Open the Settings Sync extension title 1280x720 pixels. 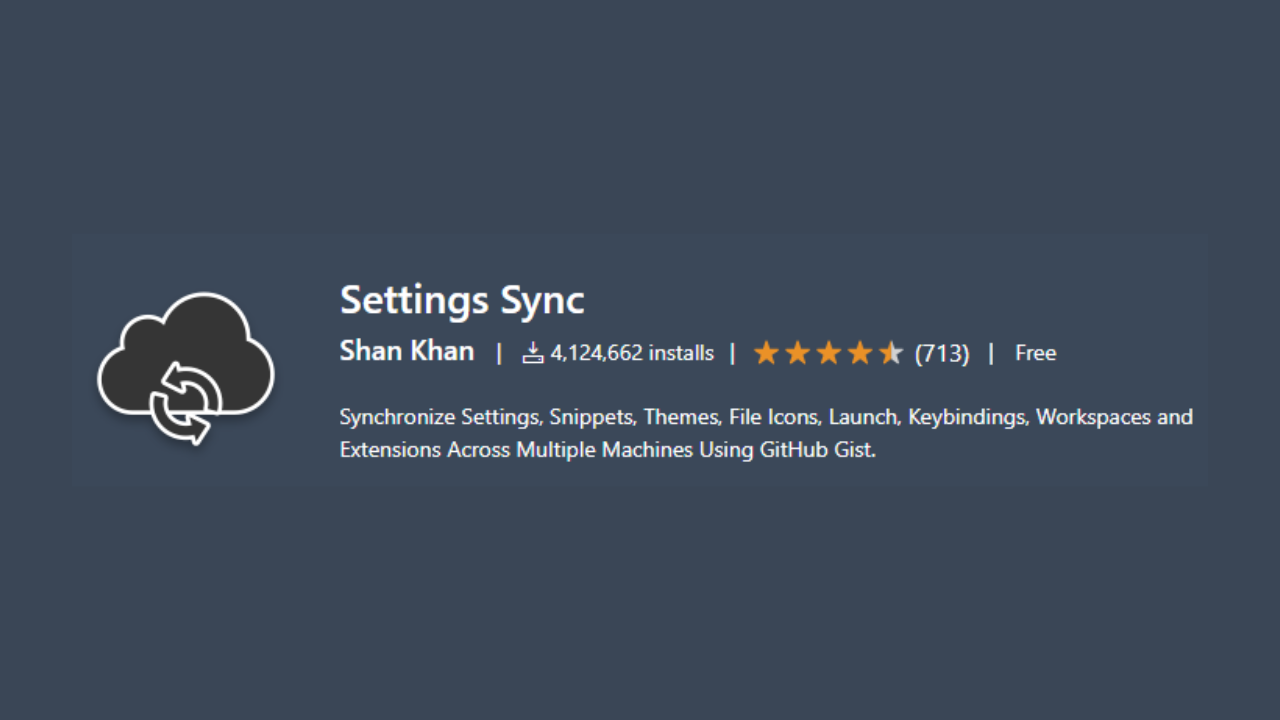click(x=462, y=301)
